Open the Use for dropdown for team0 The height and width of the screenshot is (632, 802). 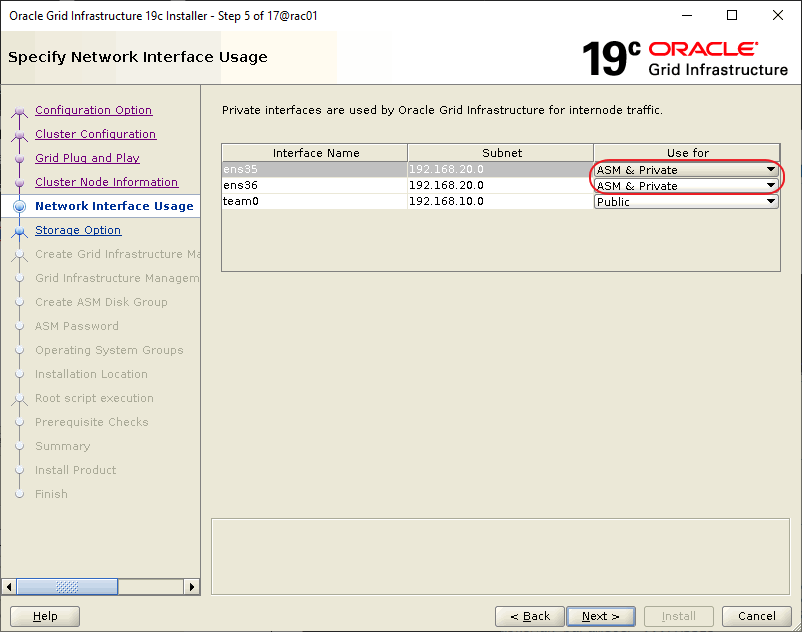pyautogui.click(x=686, y=201)
